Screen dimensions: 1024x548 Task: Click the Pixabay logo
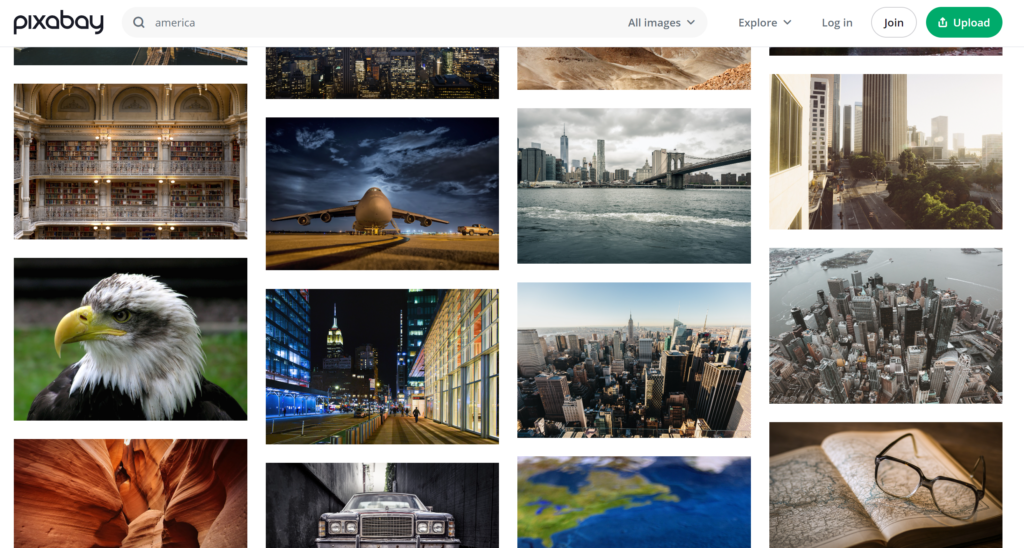pyautogui.click(x=59, y=23)
